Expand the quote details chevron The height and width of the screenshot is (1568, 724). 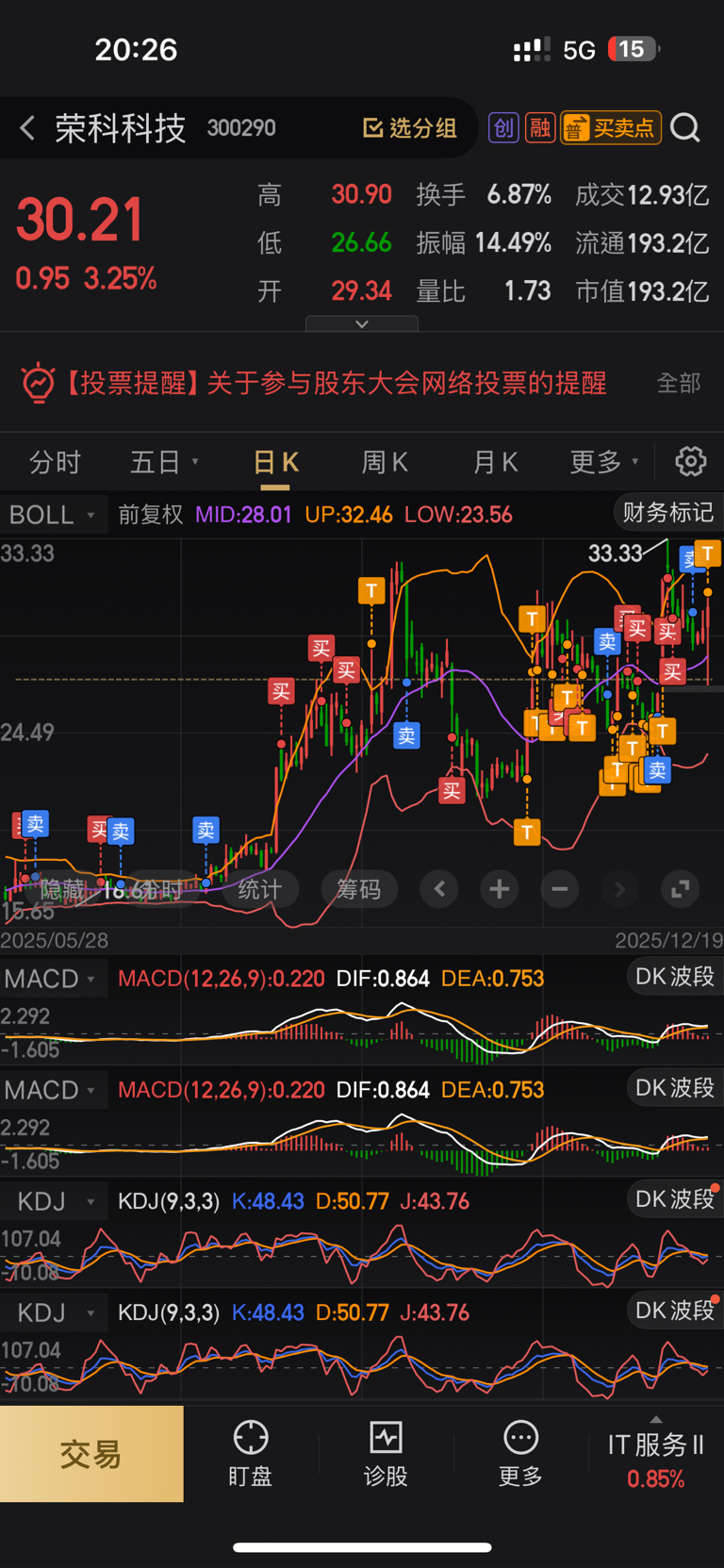click(x=362, y=323)
